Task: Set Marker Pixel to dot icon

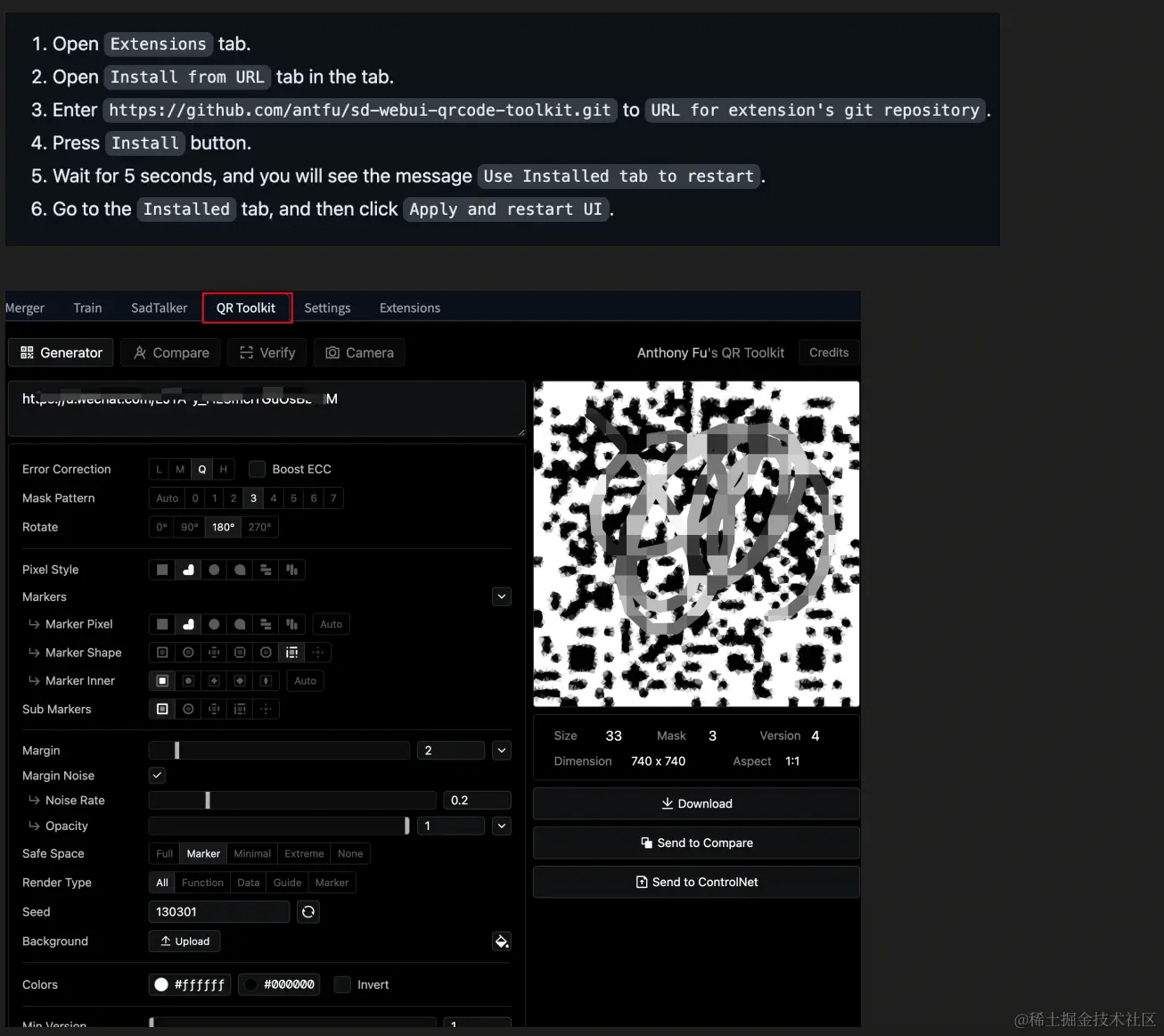Action: coord(214,624)
